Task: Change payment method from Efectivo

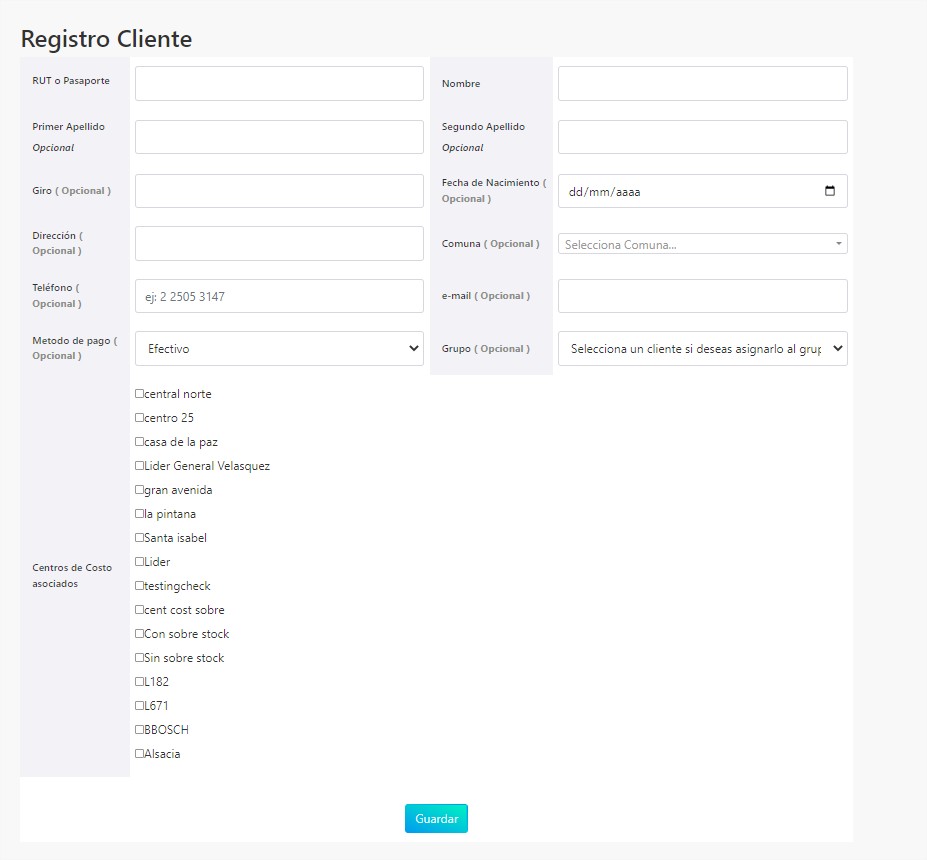Action: tap(278, 349)
